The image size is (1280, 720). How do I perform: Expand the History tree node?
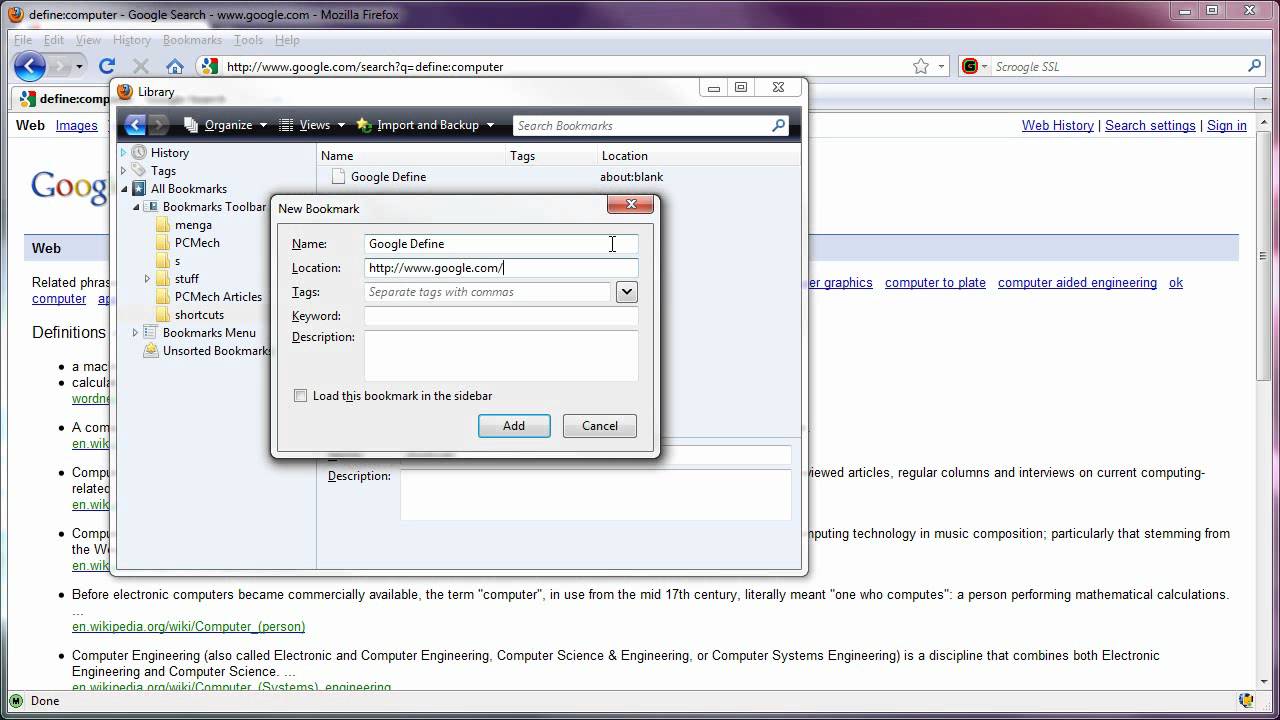click(124, 153)
